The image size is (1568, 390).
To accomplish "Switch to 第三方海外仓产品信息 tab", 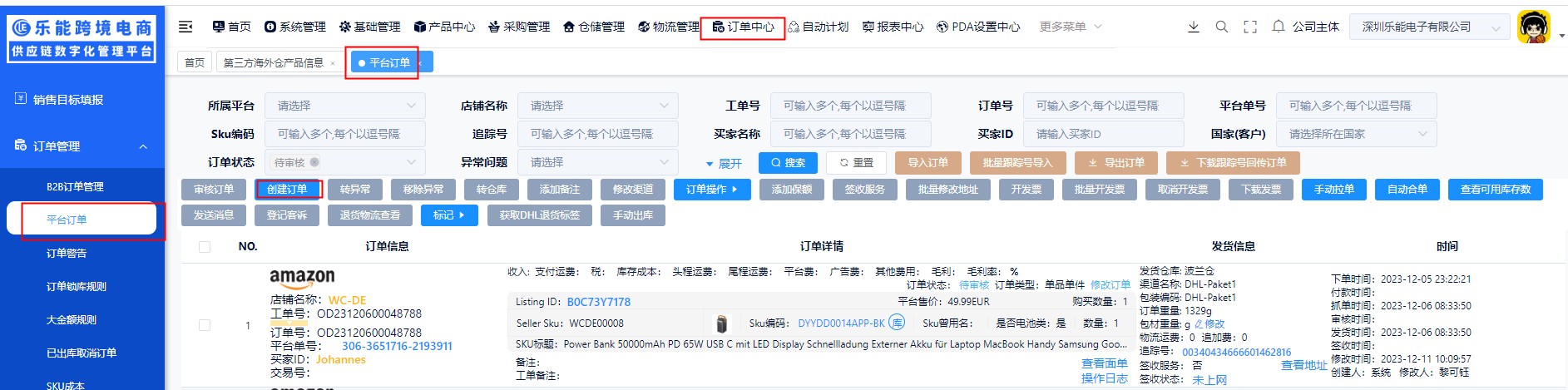I will (273, 62).
